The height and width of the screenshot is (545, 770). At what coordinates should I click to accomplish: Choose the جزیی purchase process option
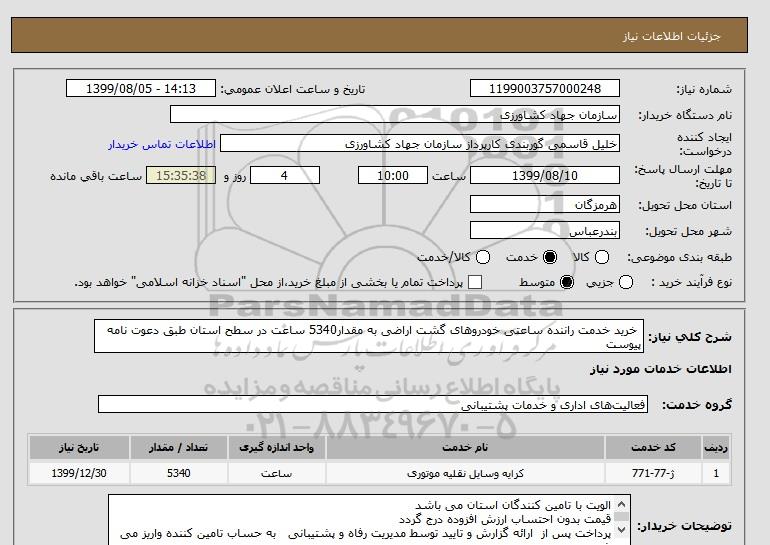(626, 282)
